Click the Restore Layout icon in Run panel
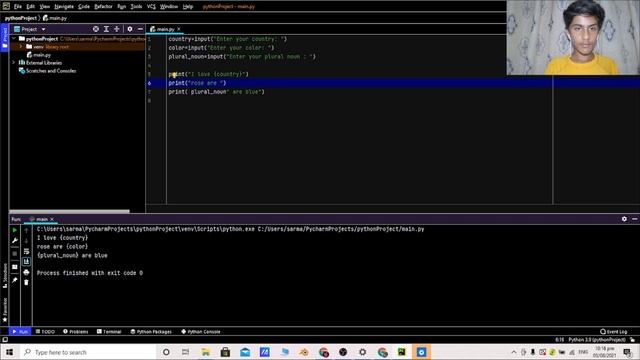Image resolution: width=640 pixels, height=360 pixels. pyautogui.click(x=15, y=267)
